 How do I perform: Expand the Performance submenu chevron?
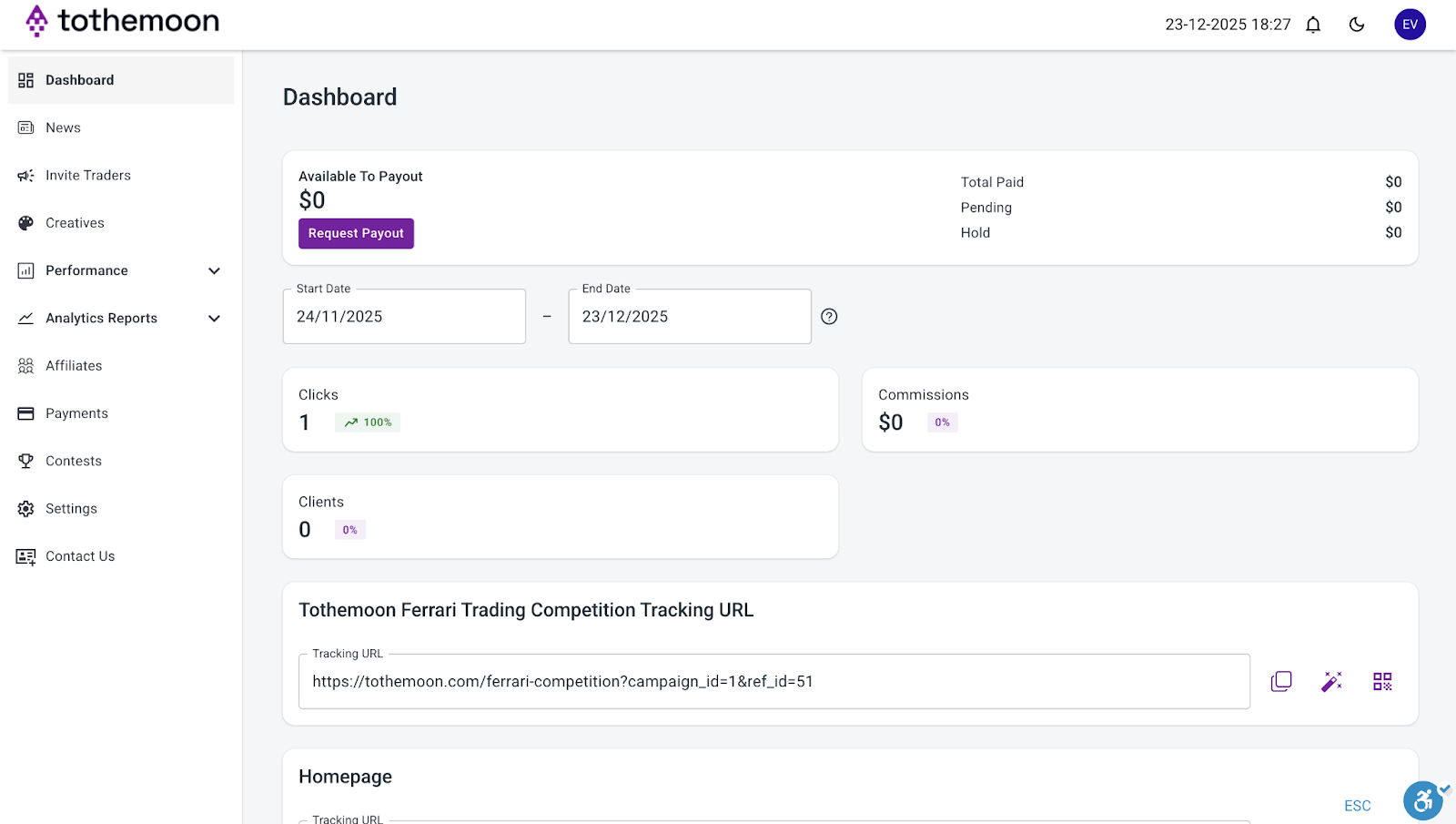tap(214, 270)
